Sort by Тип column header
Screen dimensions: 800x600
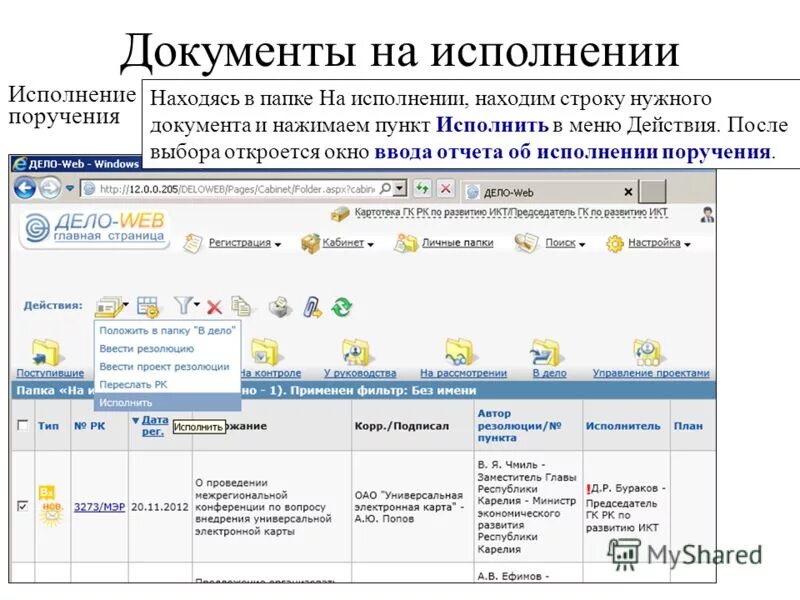coord(48,426)
